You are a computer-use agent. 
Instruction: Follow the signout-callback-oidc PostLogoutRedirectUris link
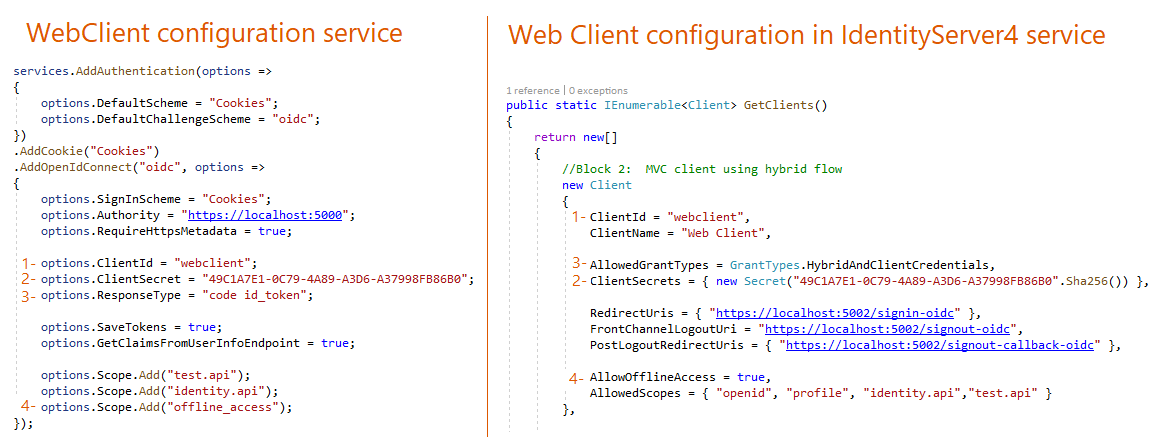tap(941, 345)
